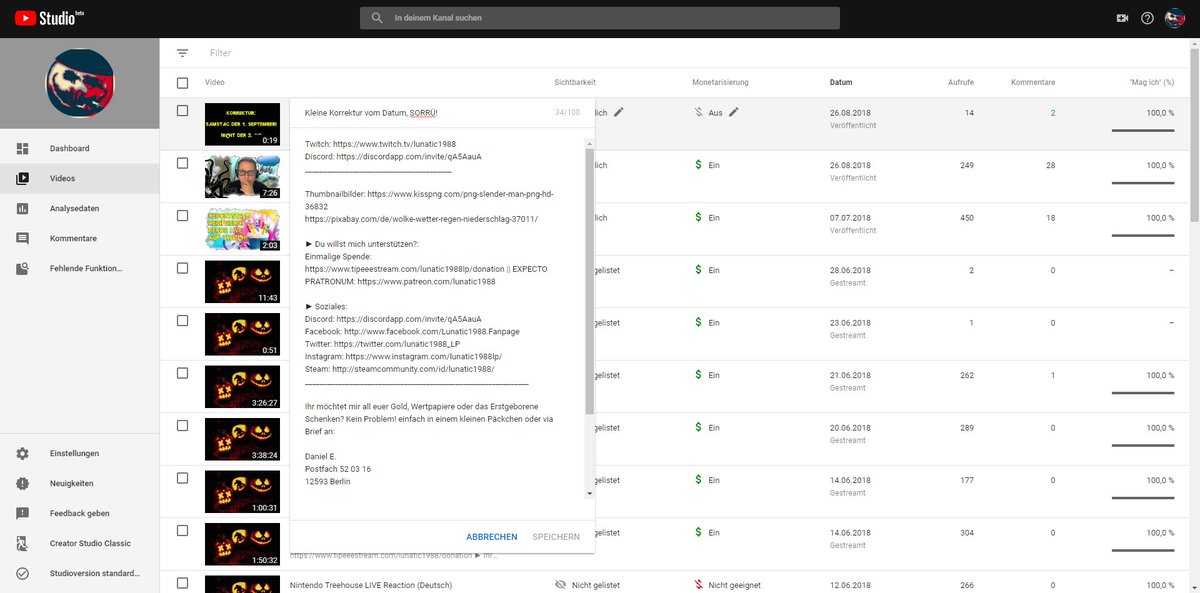Open the 2 comments link

(x=1052, y=113)
